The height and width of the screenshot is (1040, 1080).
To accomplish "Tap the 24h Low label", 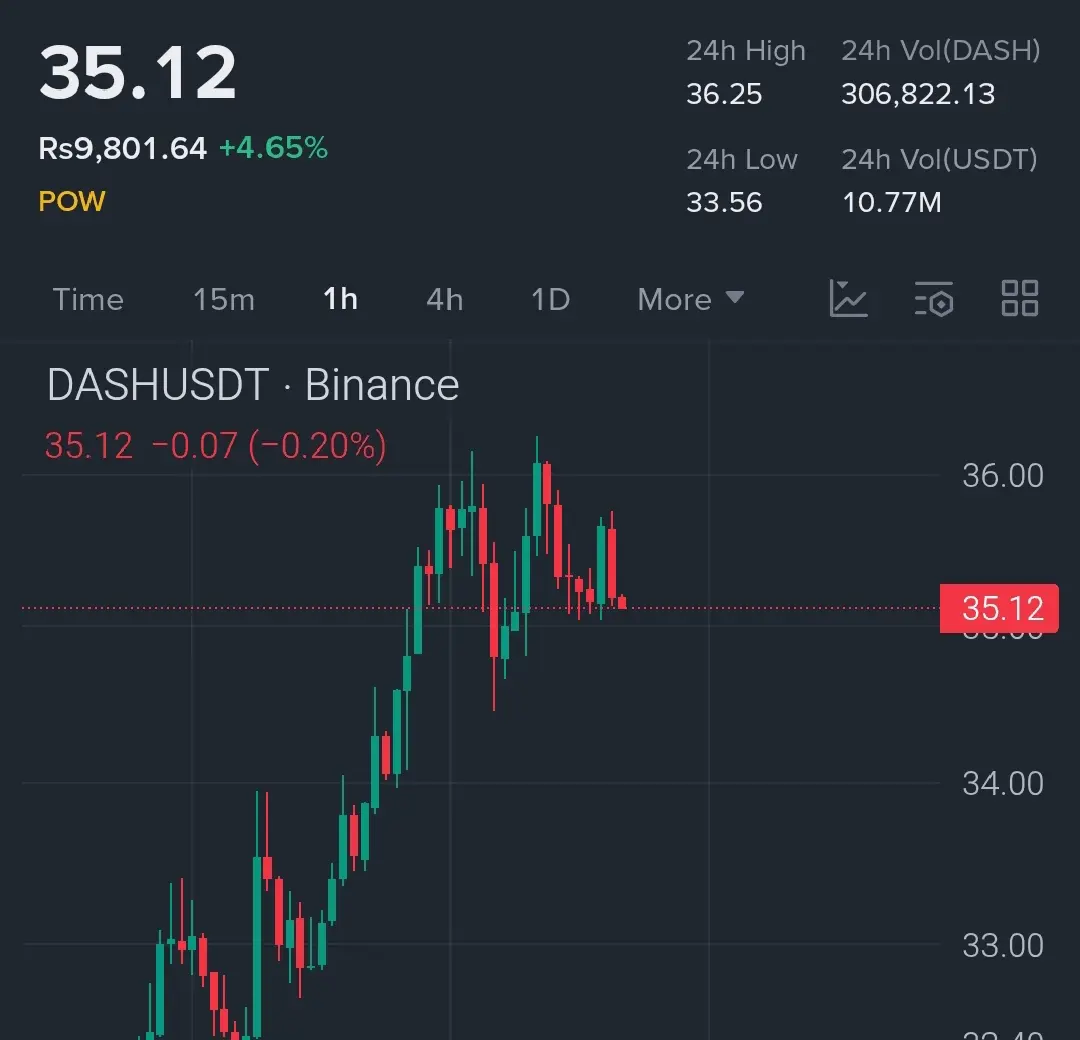I will pos(742,160).
